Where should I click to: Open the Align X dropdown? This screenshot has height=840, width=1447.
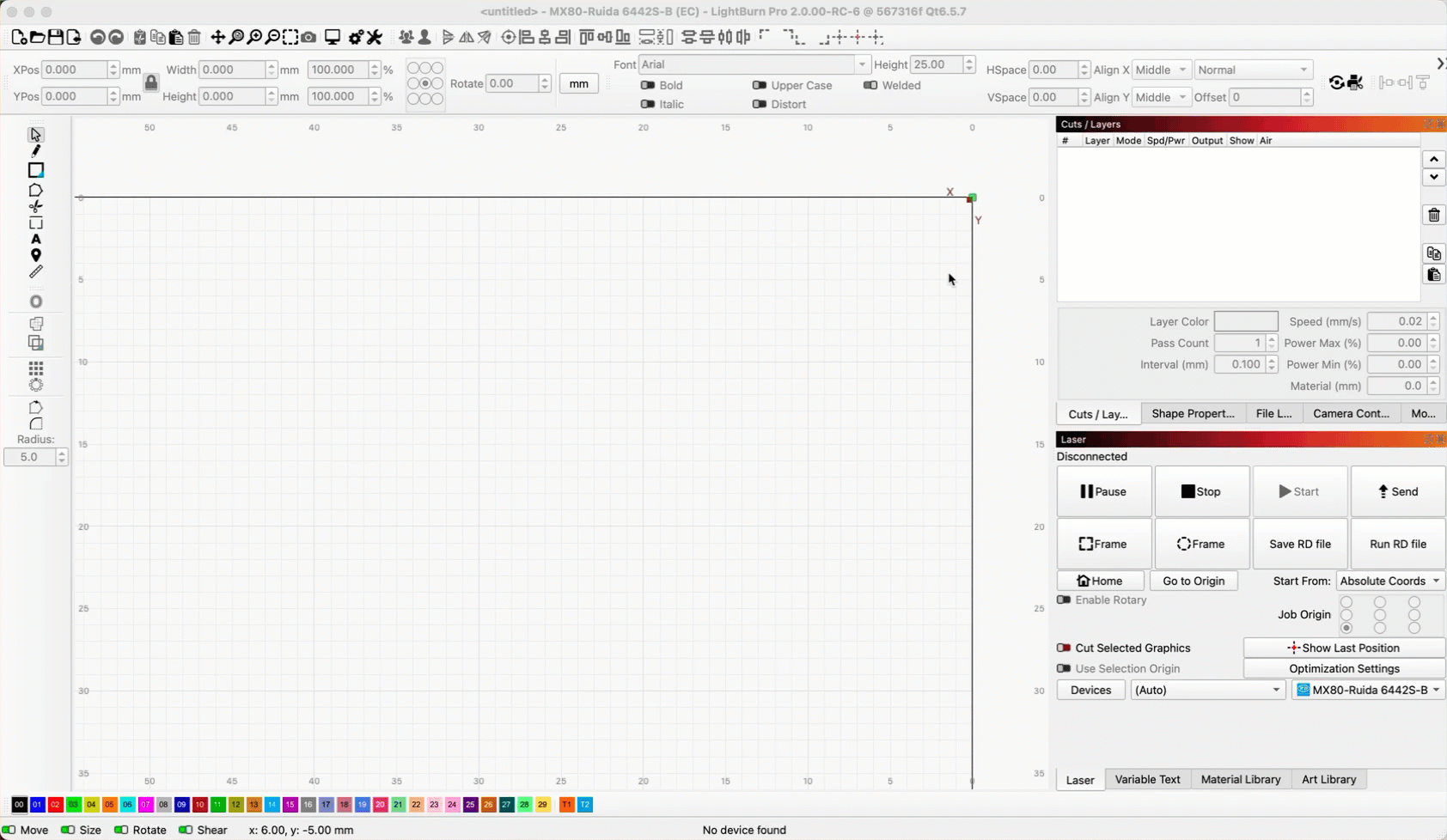click(x=1161, y=70)
